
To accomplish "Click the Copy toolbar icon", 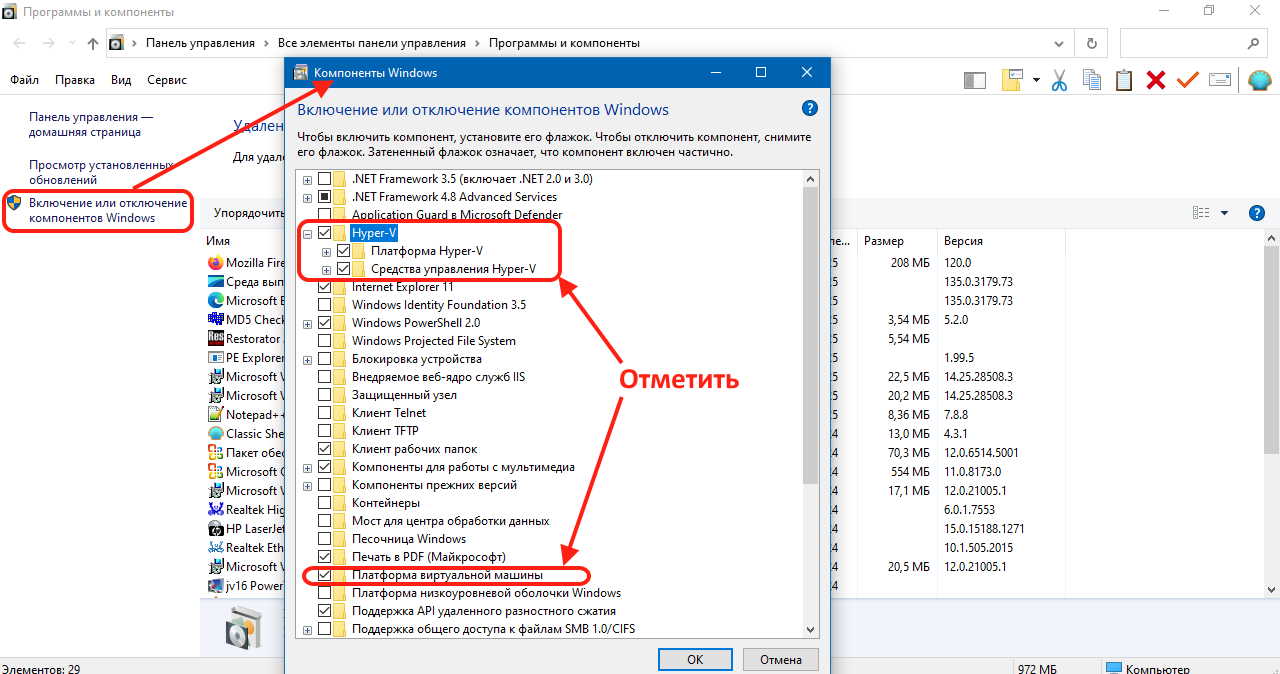I will pos(1091,80).
